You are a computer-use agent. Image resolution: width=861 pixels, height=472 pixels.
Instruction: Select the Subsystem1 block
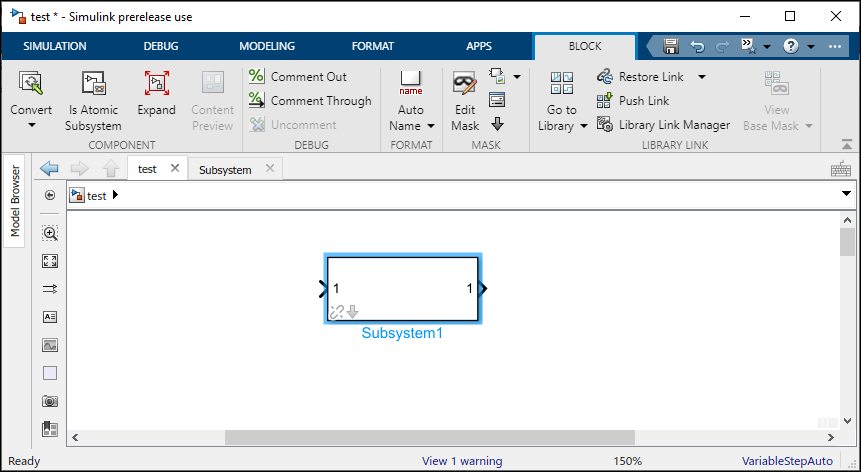[x=402, y=289]
